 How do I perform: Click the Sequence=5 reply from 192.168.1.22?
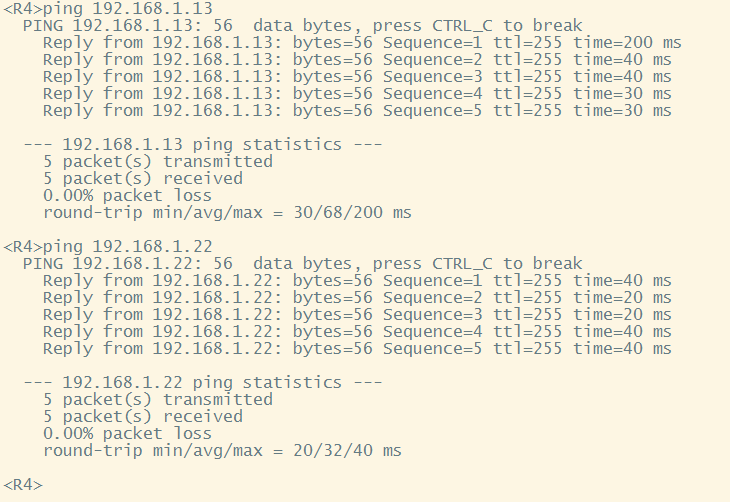point(357,349)
